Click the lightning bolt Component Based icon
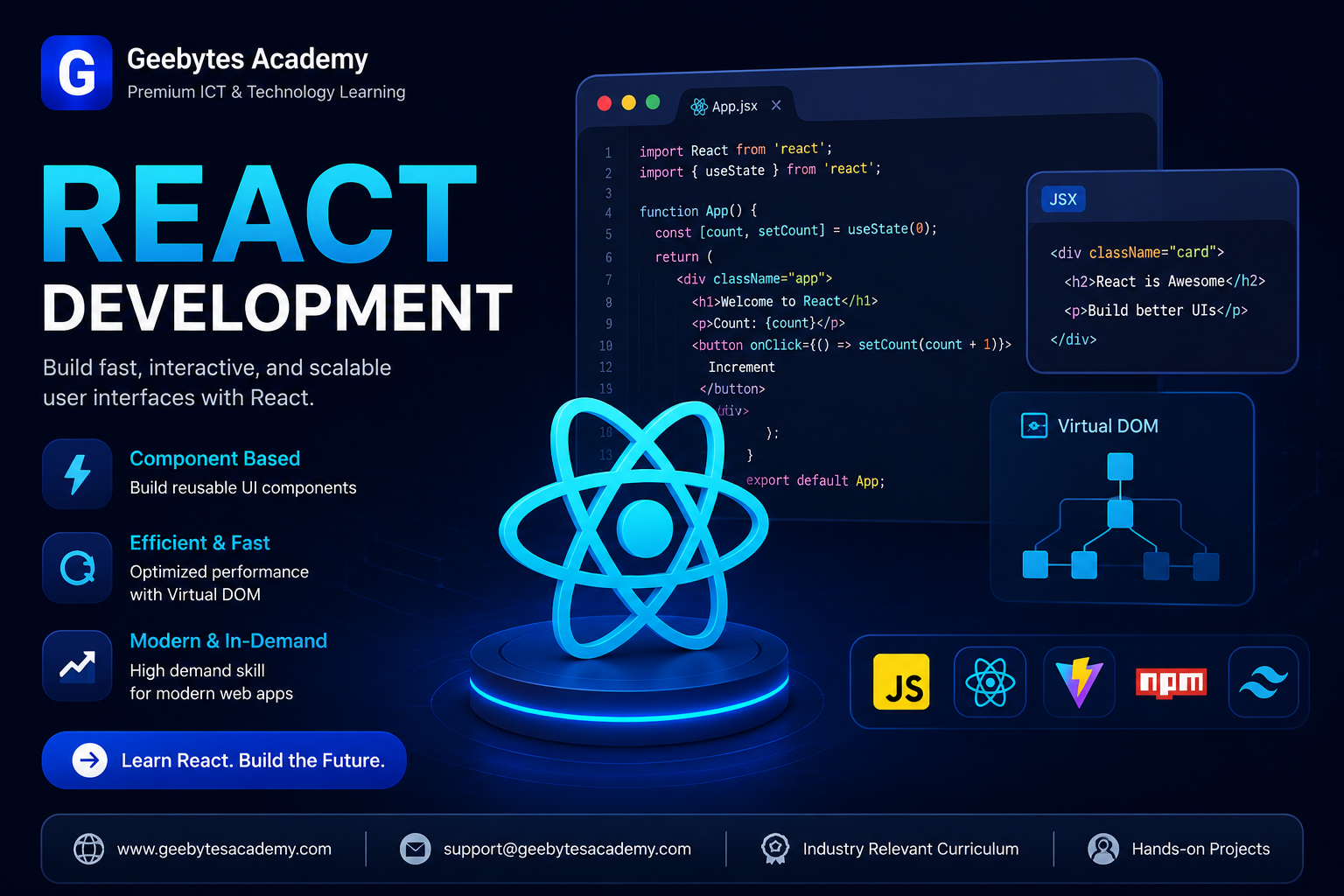This screenshot has width=1344, height=896. coord(78,473)
